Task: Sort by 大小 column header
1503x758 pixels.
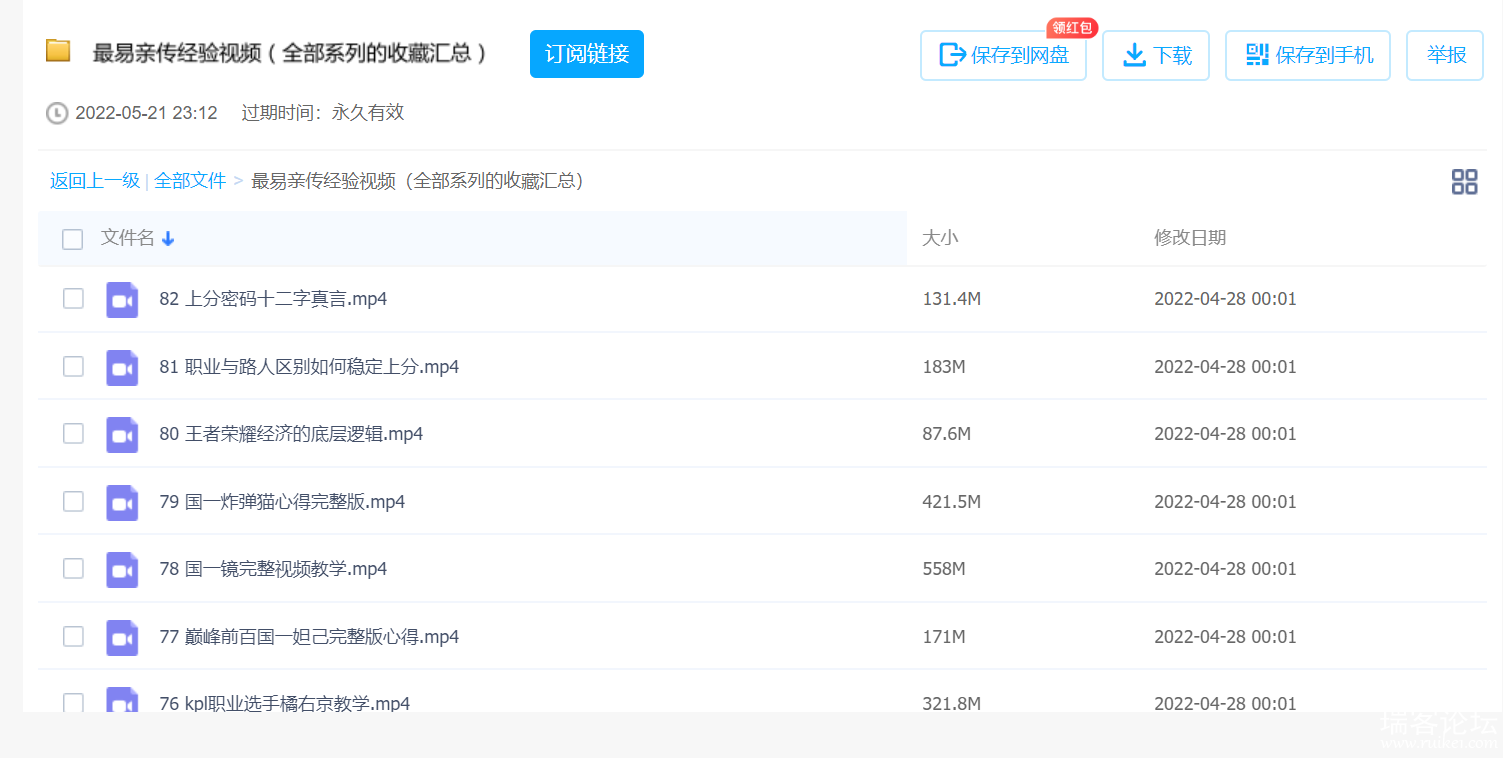Action: 940,238
